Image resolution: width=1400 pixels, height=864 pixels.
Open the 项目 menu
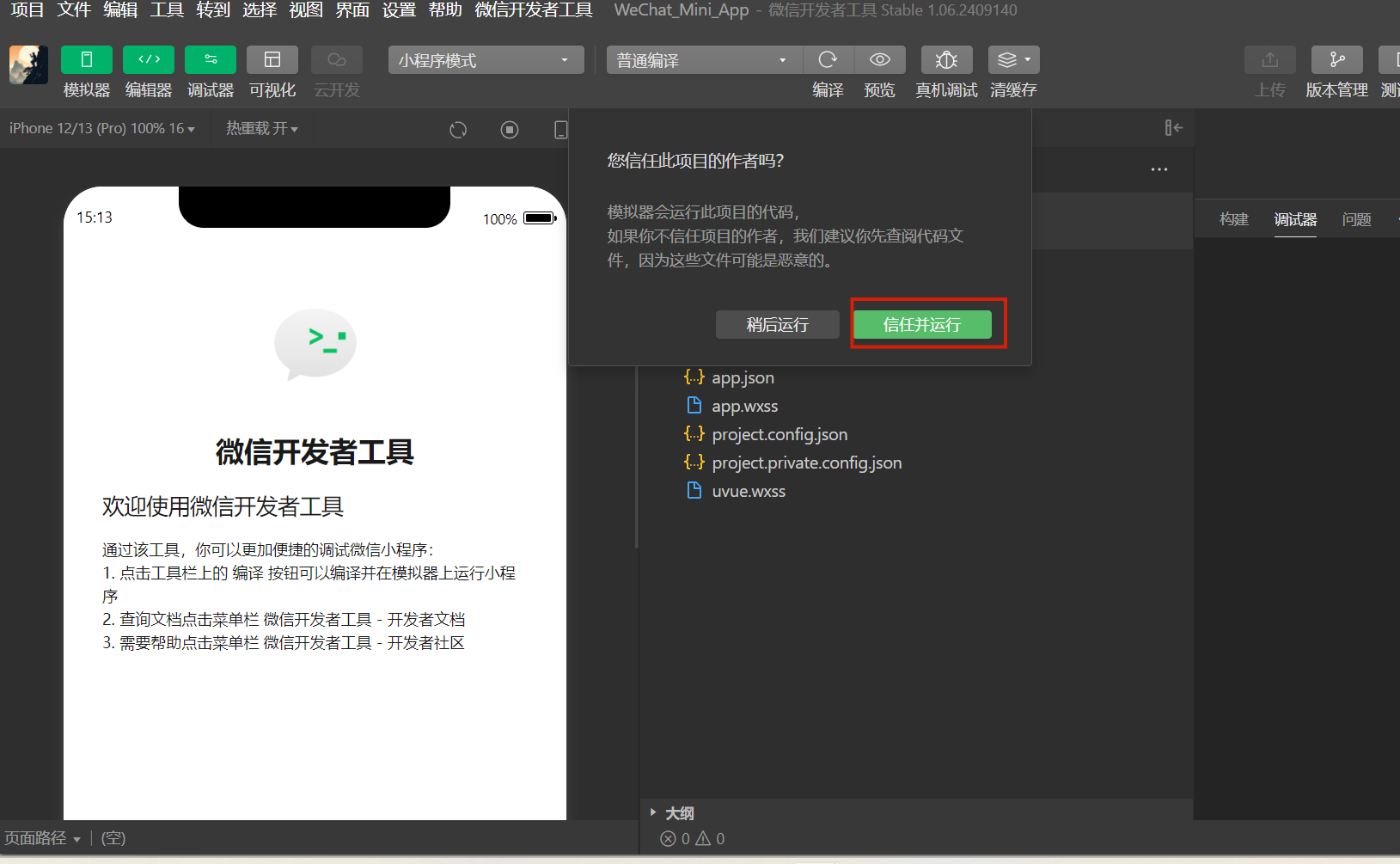click(28, 10)
